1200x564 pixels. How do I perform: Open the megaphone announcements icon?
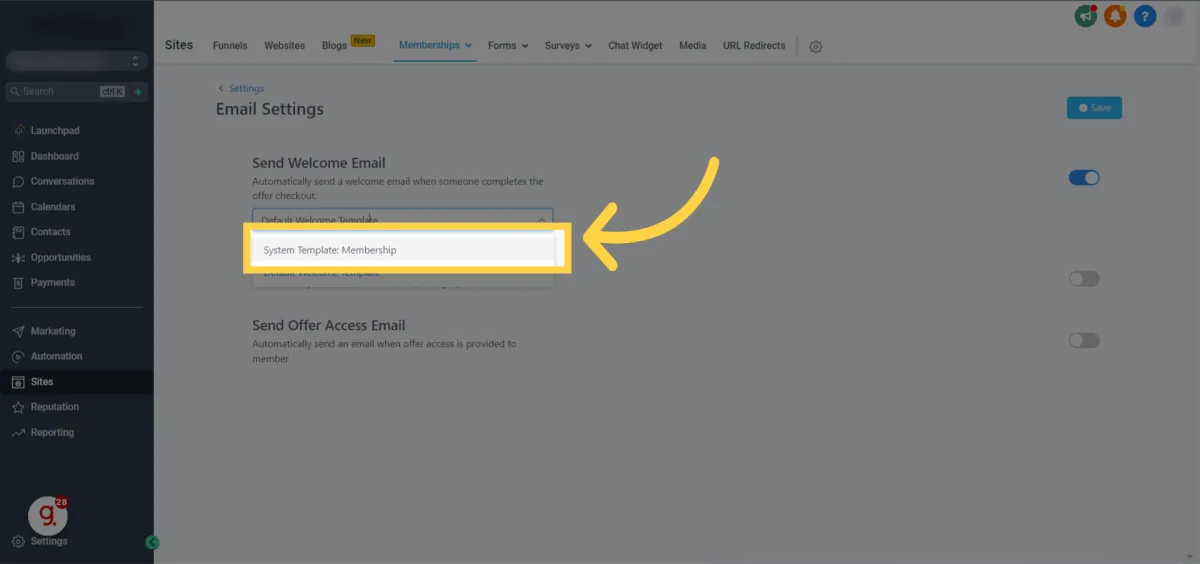[1085, 16]
